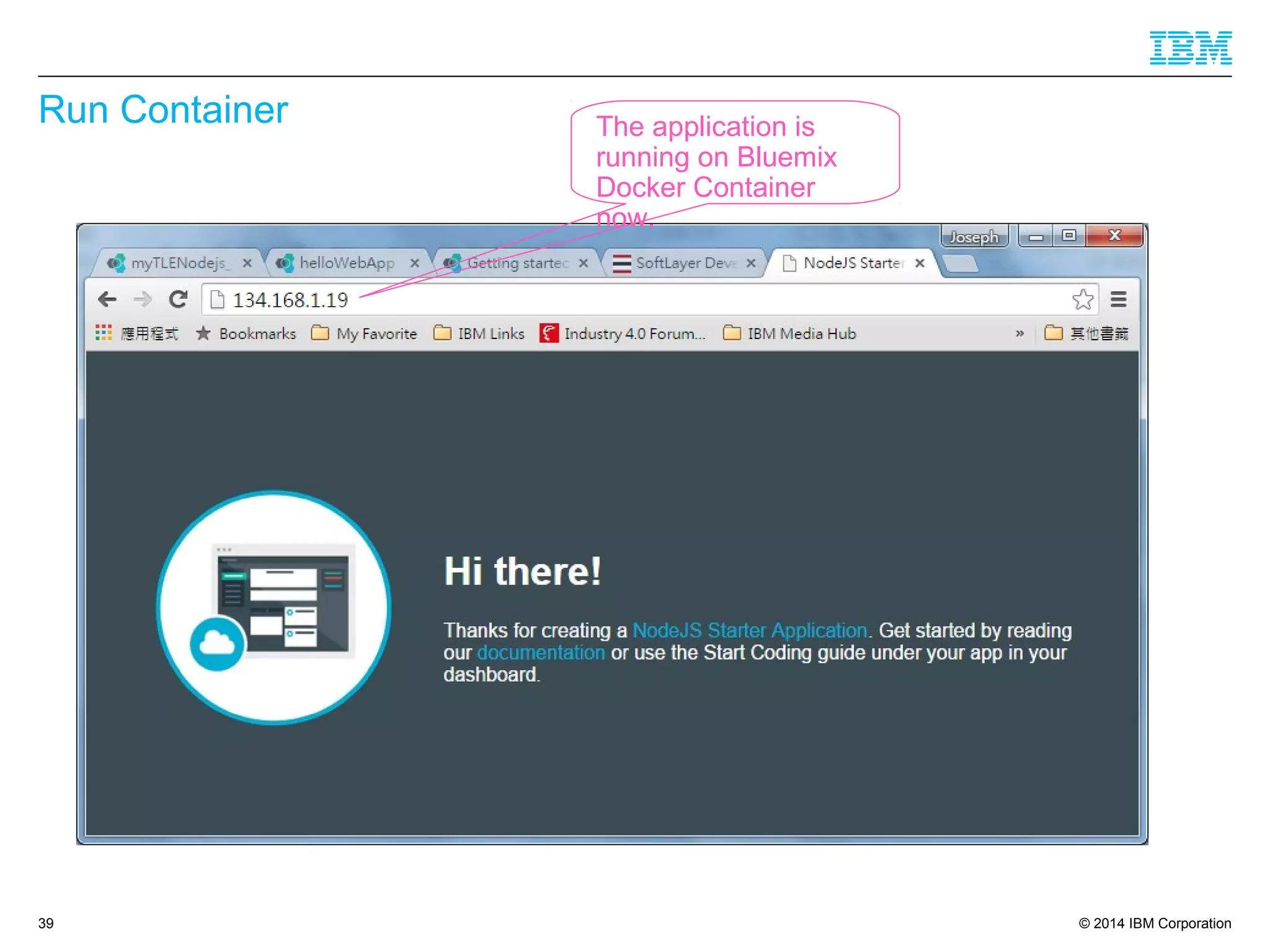This screenshot has width=1270, height=952.
Task: Go back with the browser back arrow
Action: [107, 300]
